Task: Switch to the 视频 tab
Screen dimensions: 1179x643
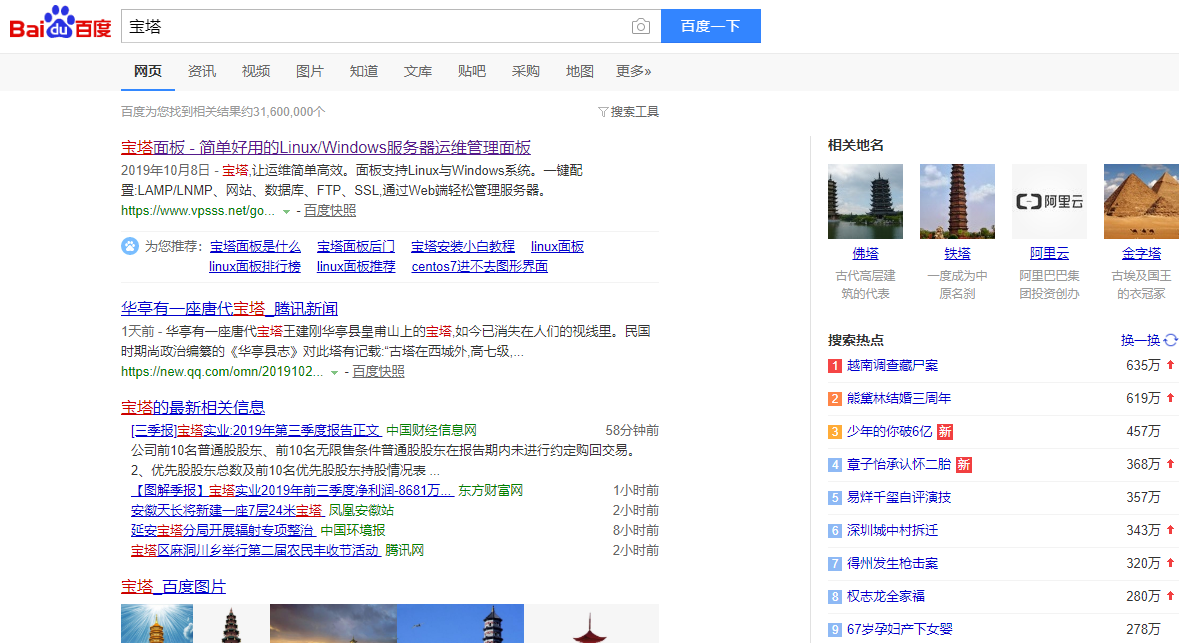Action: pyautogui.click(x=256, y=71)
